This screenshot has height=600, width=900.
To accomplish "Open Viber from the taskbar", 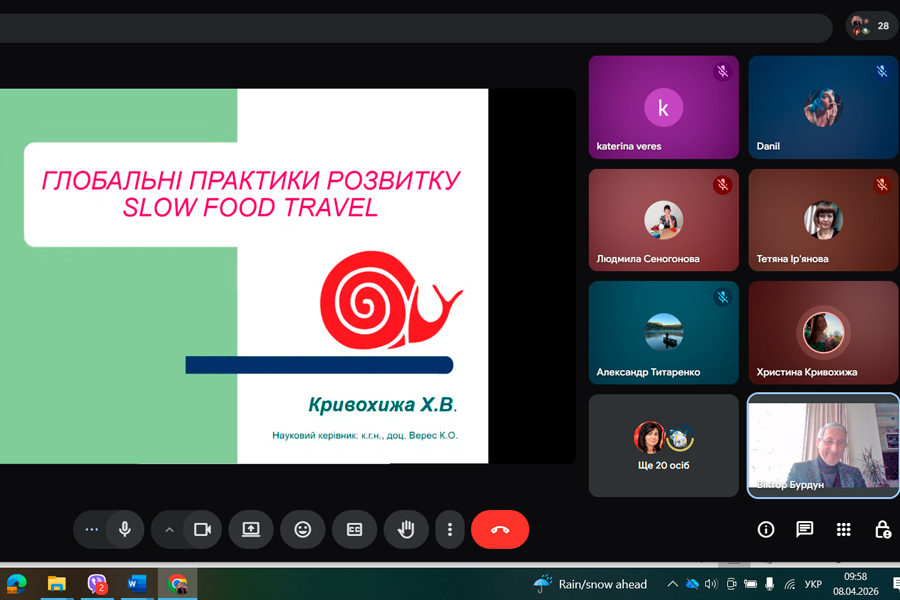I will click(x=96, y=584).
